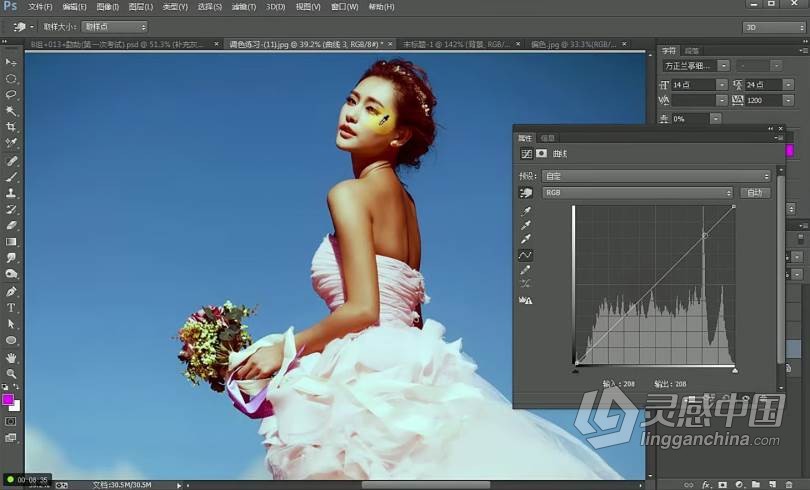The width and height of the screenshot is (810, 490).
Task: Open the leading 24 dropdown
Action: [x=788, y=84]
